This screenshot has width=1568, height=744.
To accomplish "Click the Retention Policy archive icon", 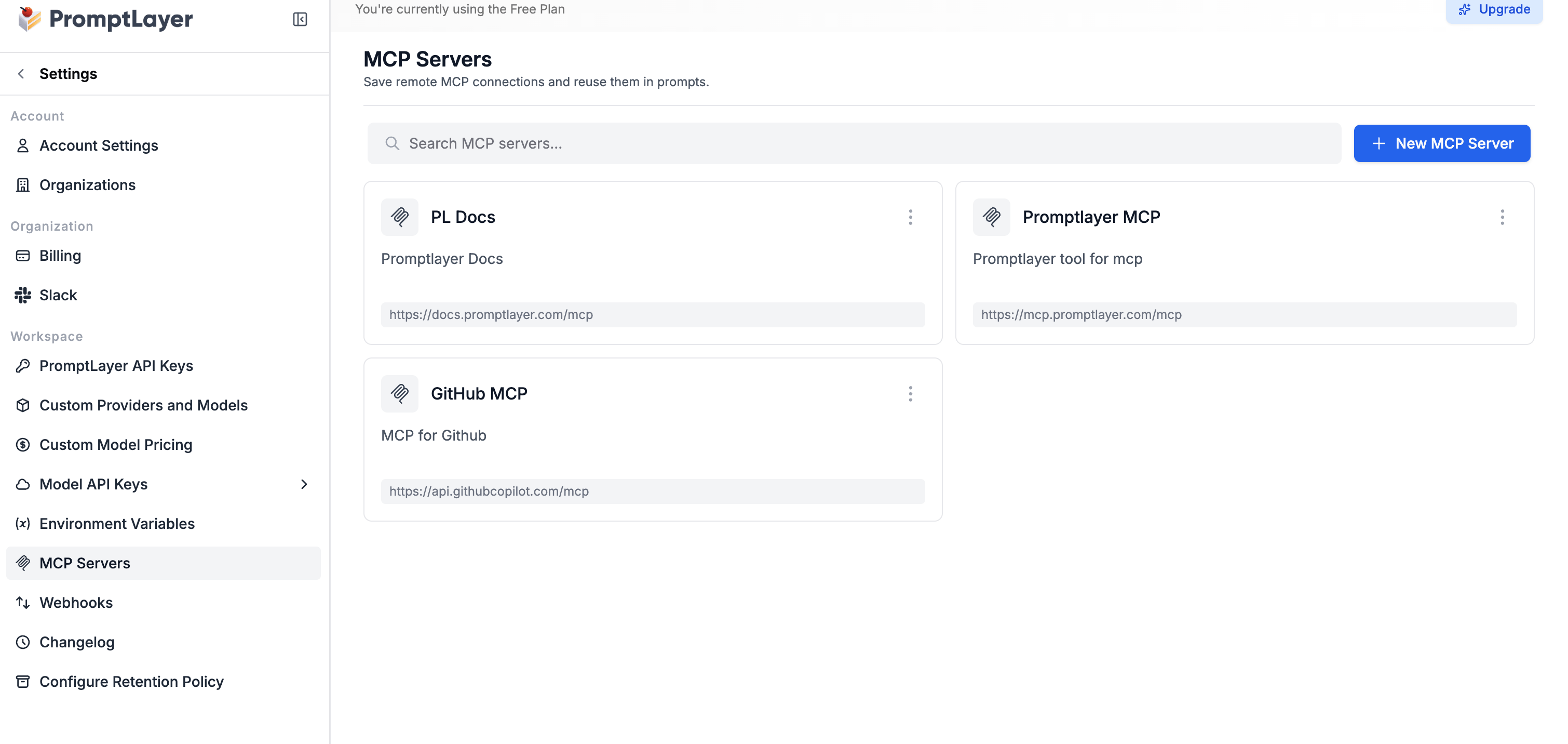I will [x=22, y=681].
